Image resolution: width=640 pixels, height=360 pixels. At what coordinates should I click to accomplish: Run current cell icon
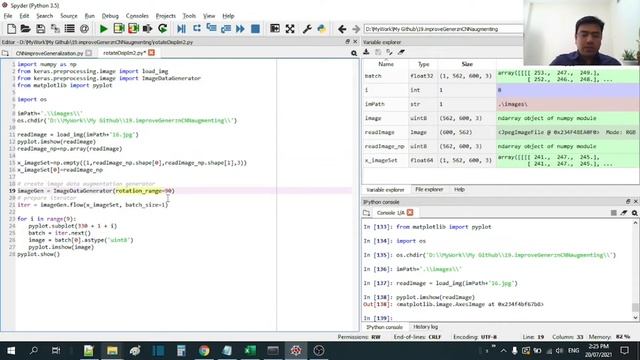(x=119, y=29)
